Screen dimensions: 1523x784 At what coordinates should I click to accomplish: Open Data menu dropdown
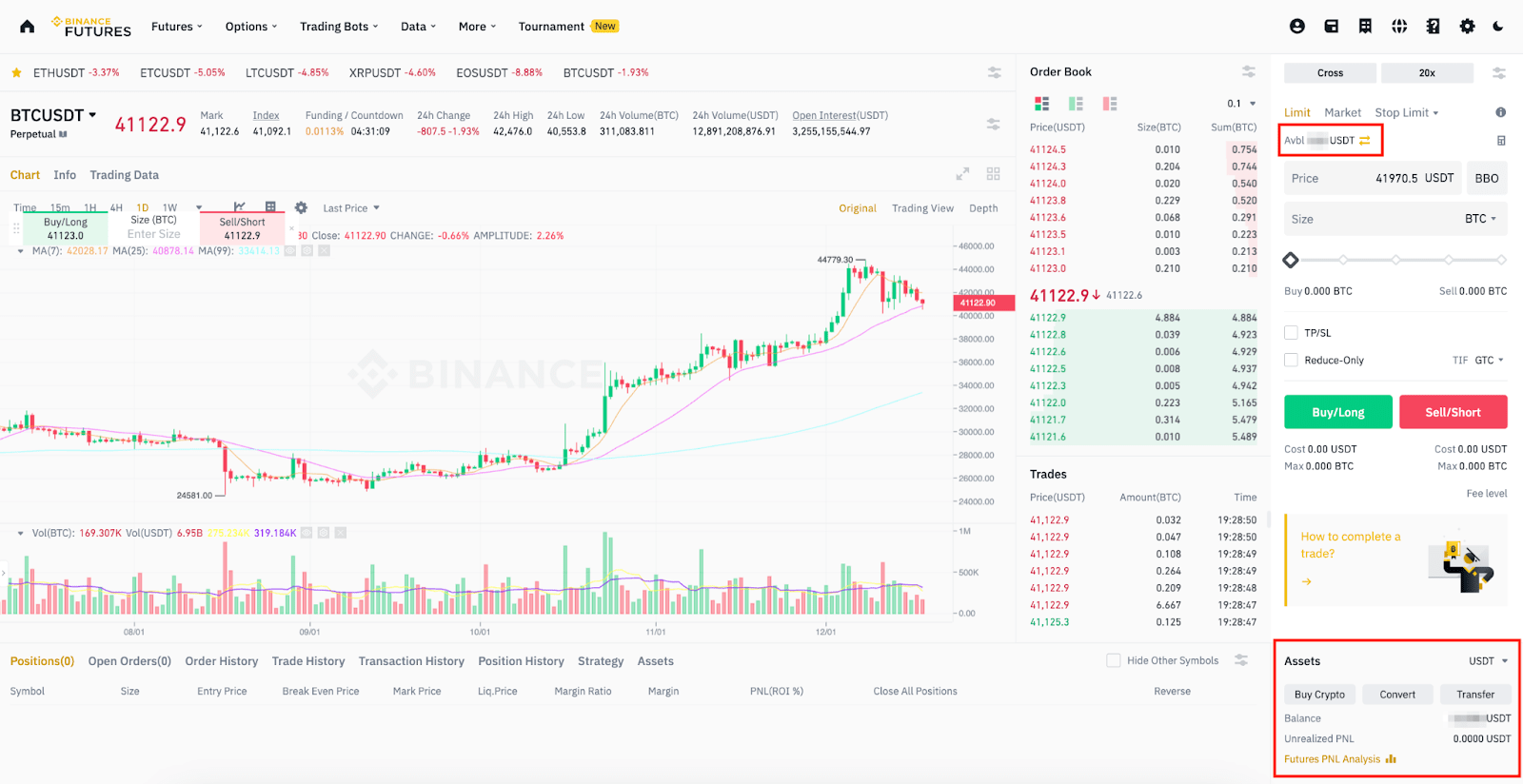[x=418, y=27]
